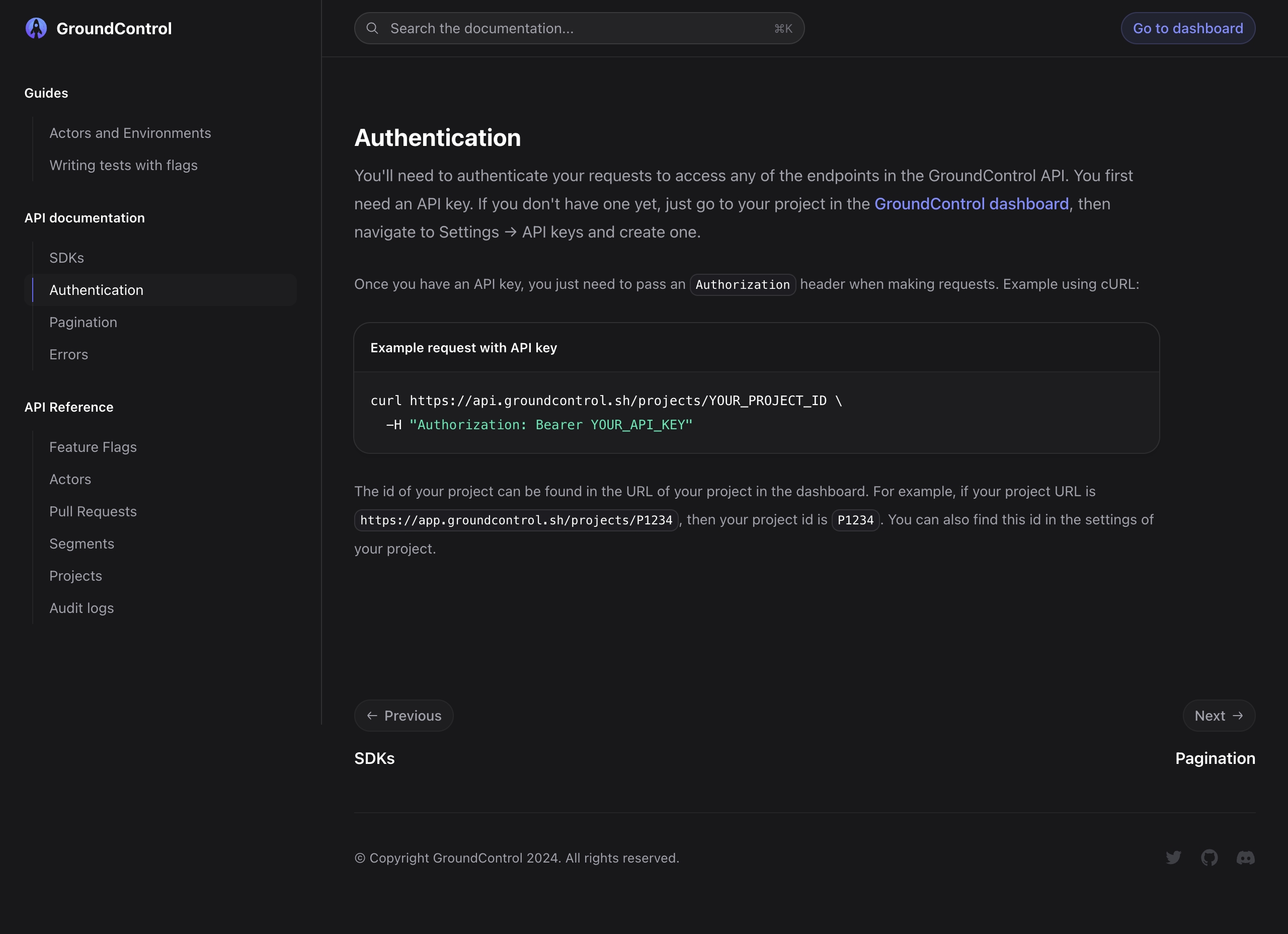Image resolution: width=1288 pixels, height=934 pixels.
Task: Click the Authentication page heading
Action: coord(437,138)
